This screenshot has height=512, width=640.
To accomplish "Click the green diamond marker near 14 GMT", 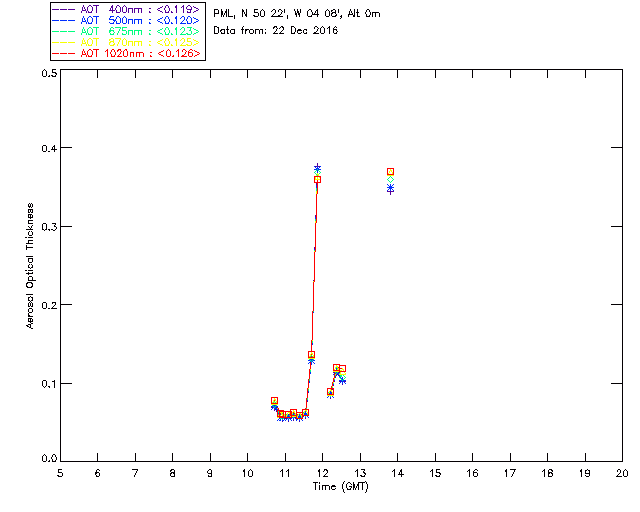I will [391, 180].
